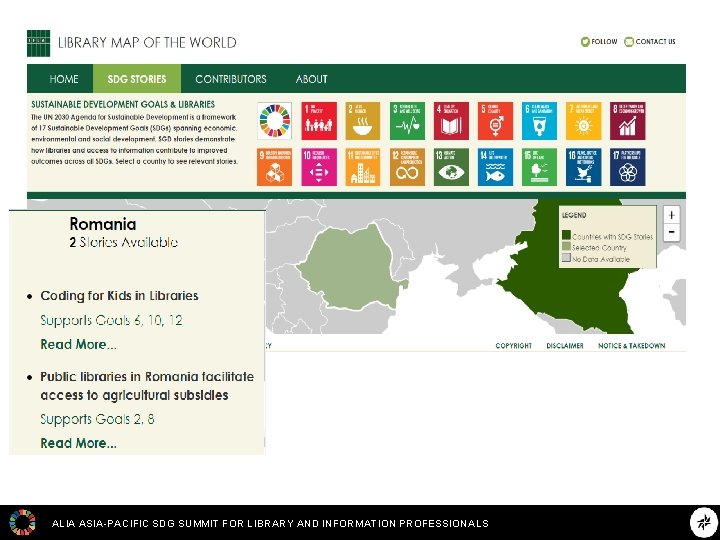Image resolution: width=720 pixels, height=540 pixels.
Task: Open the Contributors tab
Action: [x=231, y=79]
